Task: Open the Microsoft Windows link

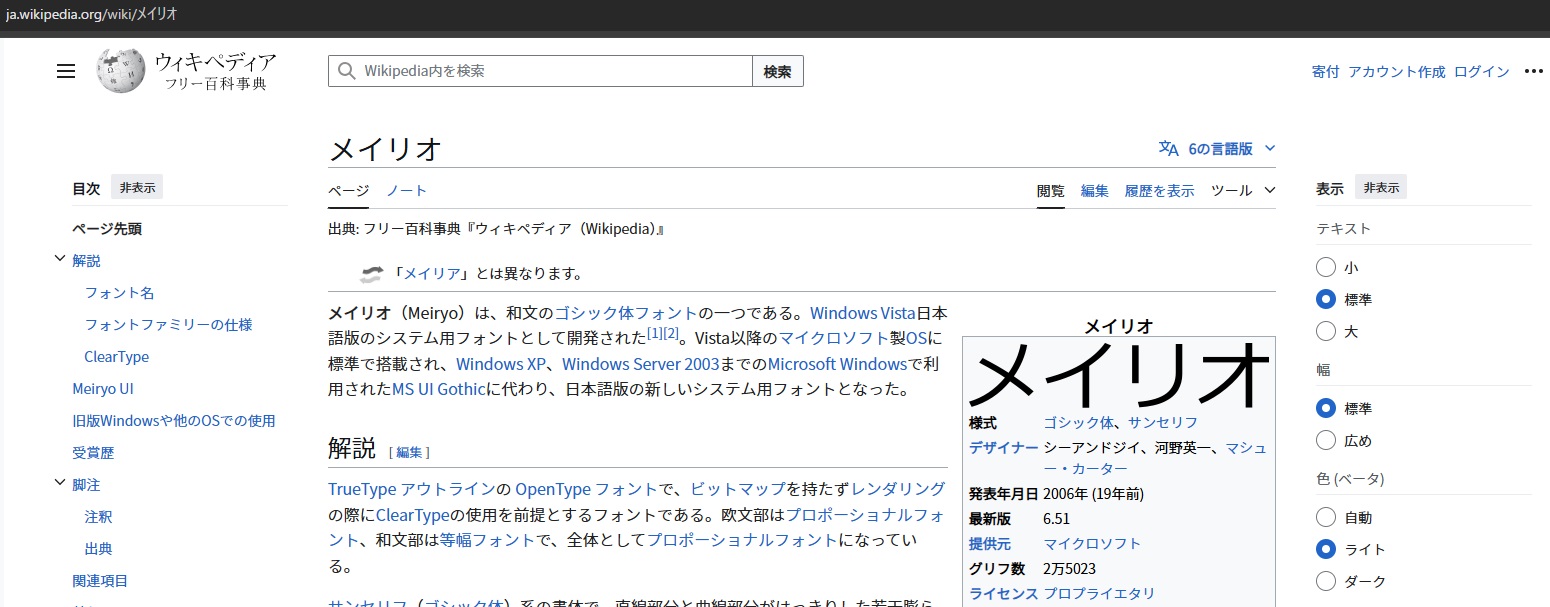Action: coord(837,364)
